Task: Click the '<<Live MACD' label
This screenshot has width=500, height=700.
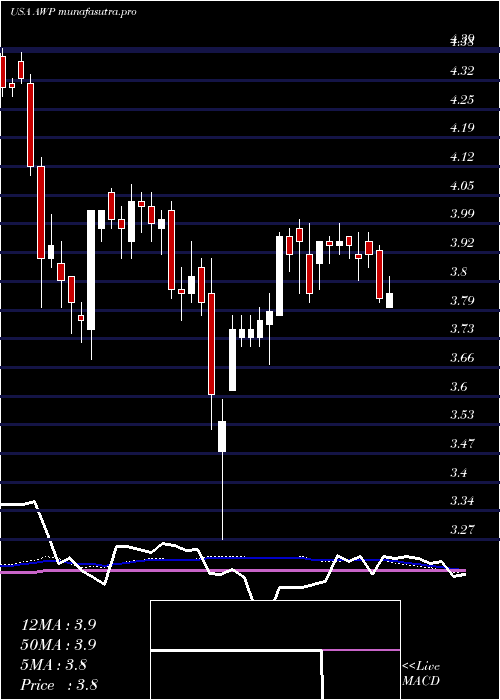Action: tap(421, 674)
